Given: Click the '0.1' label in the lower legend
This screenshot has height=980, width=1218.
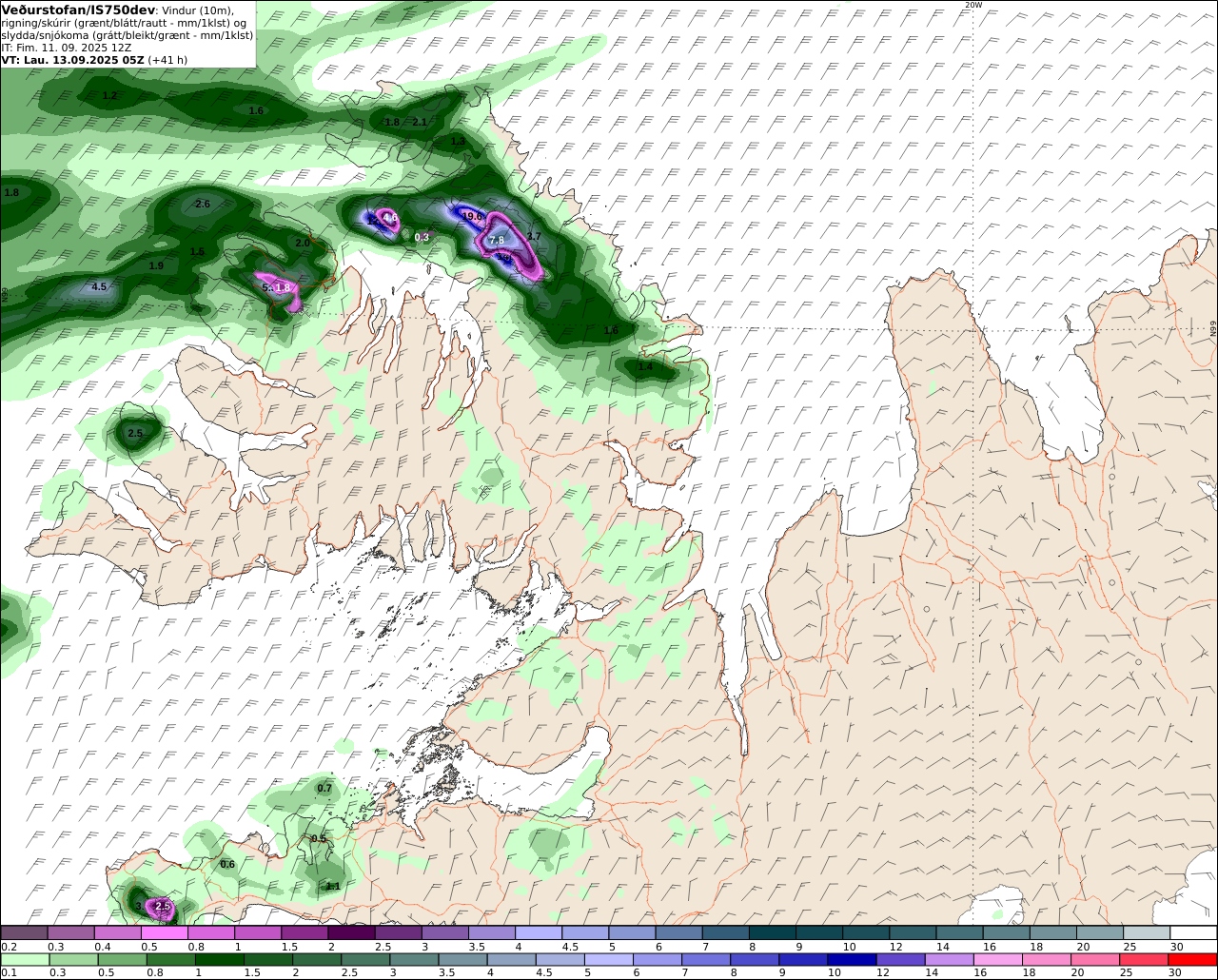Looking at the screenshot, I should click(8, 973).
